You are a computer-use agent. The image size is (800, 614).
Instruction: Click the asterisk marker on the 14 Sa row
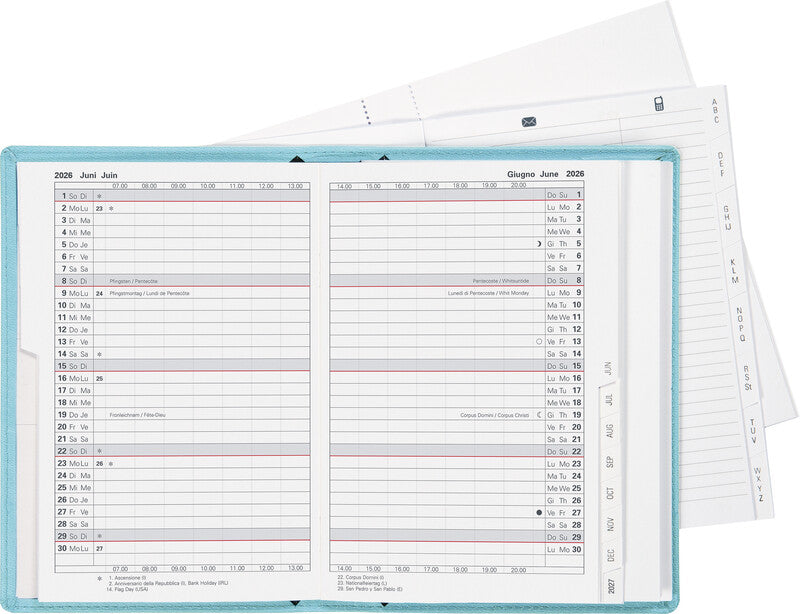[x=99, y=354]
